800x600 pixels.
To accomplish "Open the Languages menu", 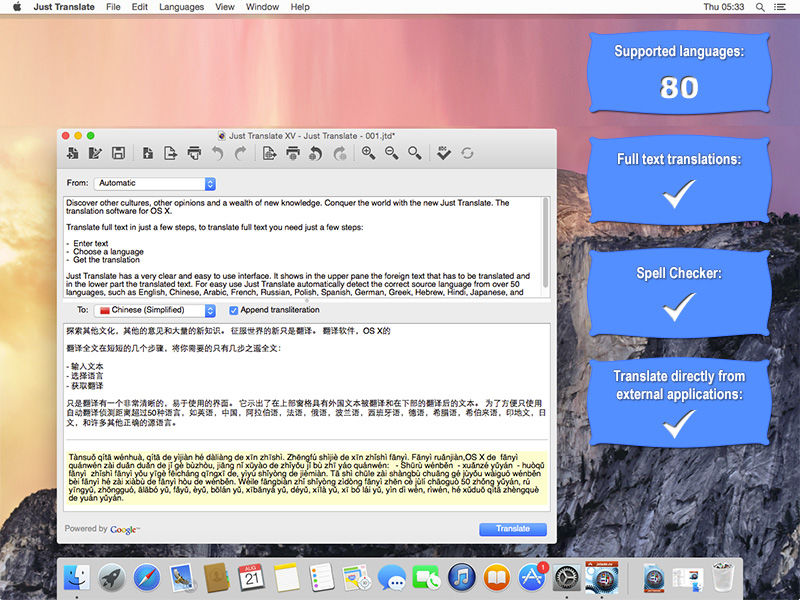I will point(181,7).
